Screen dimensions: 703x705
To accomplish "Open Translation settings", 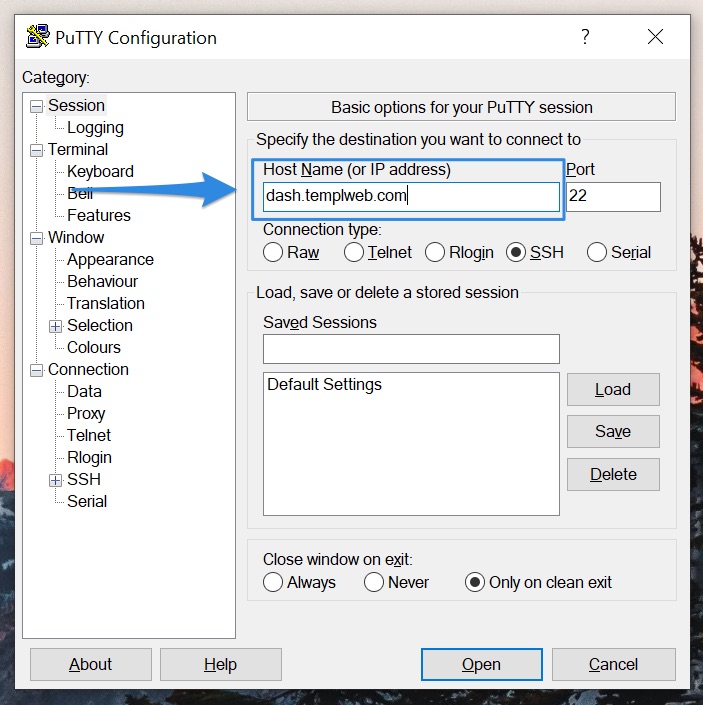I will pos(106,303).
